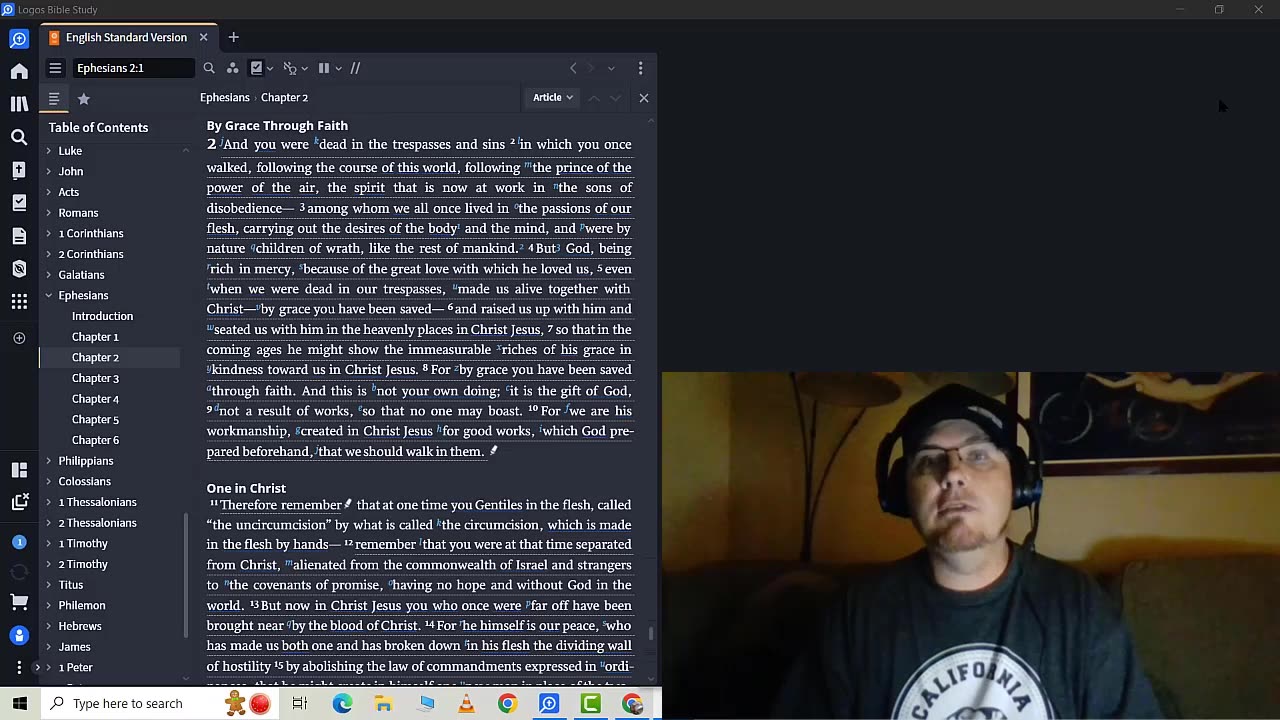Open the history dropdown arrow
This screenshot has height=720, width=1280.
pyautogui.click(x=611, y=68)
